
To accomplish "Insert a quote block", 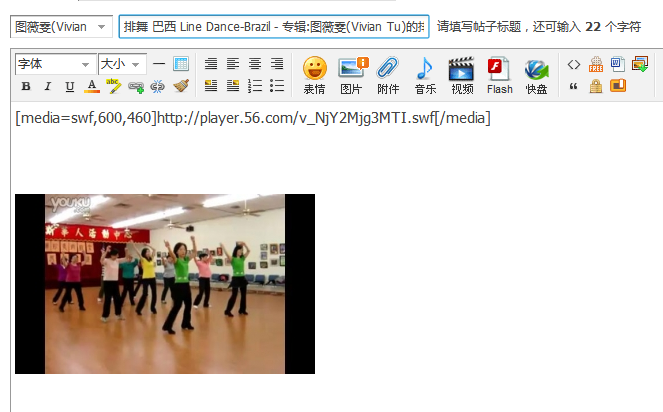I will pyautogui.click(x=574, y=86).
